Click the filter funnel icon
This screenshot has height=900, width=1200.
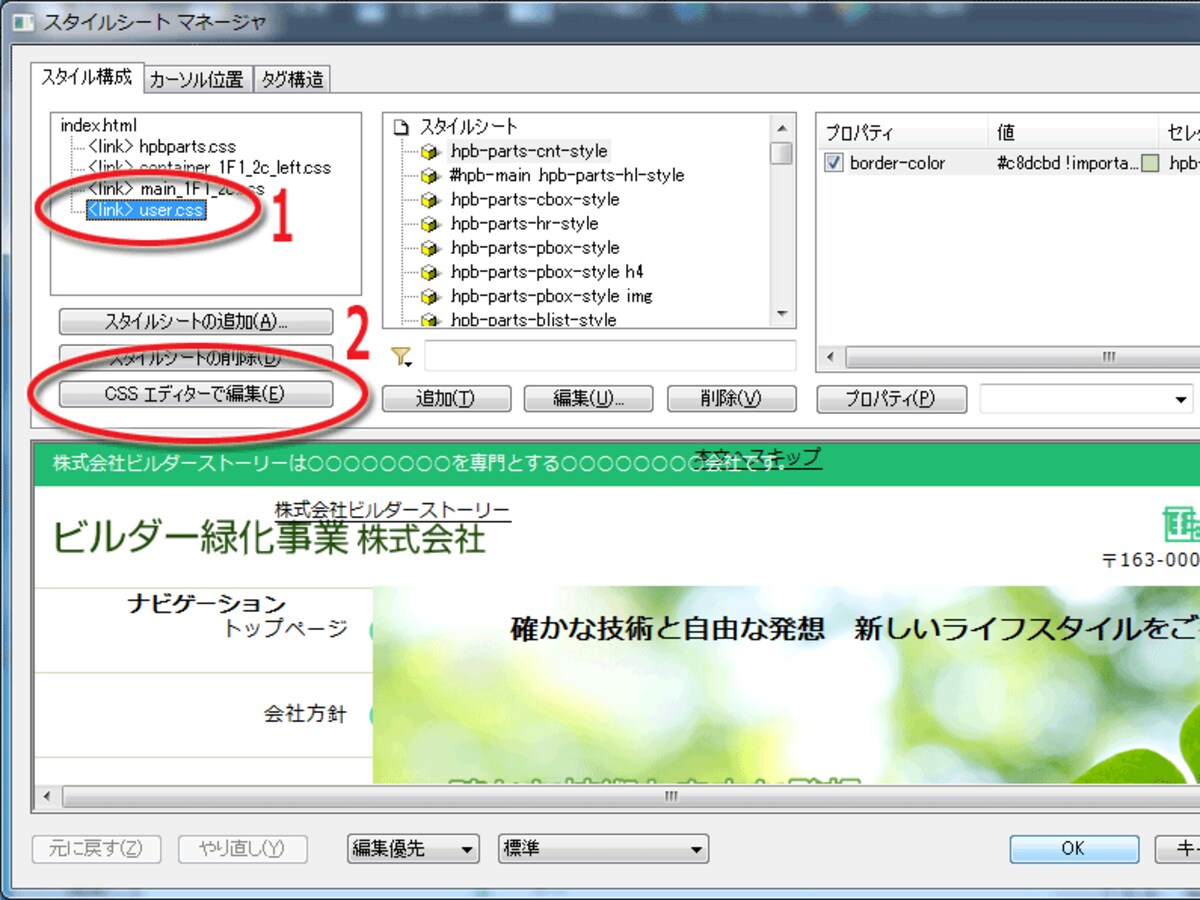pos(401,357)
